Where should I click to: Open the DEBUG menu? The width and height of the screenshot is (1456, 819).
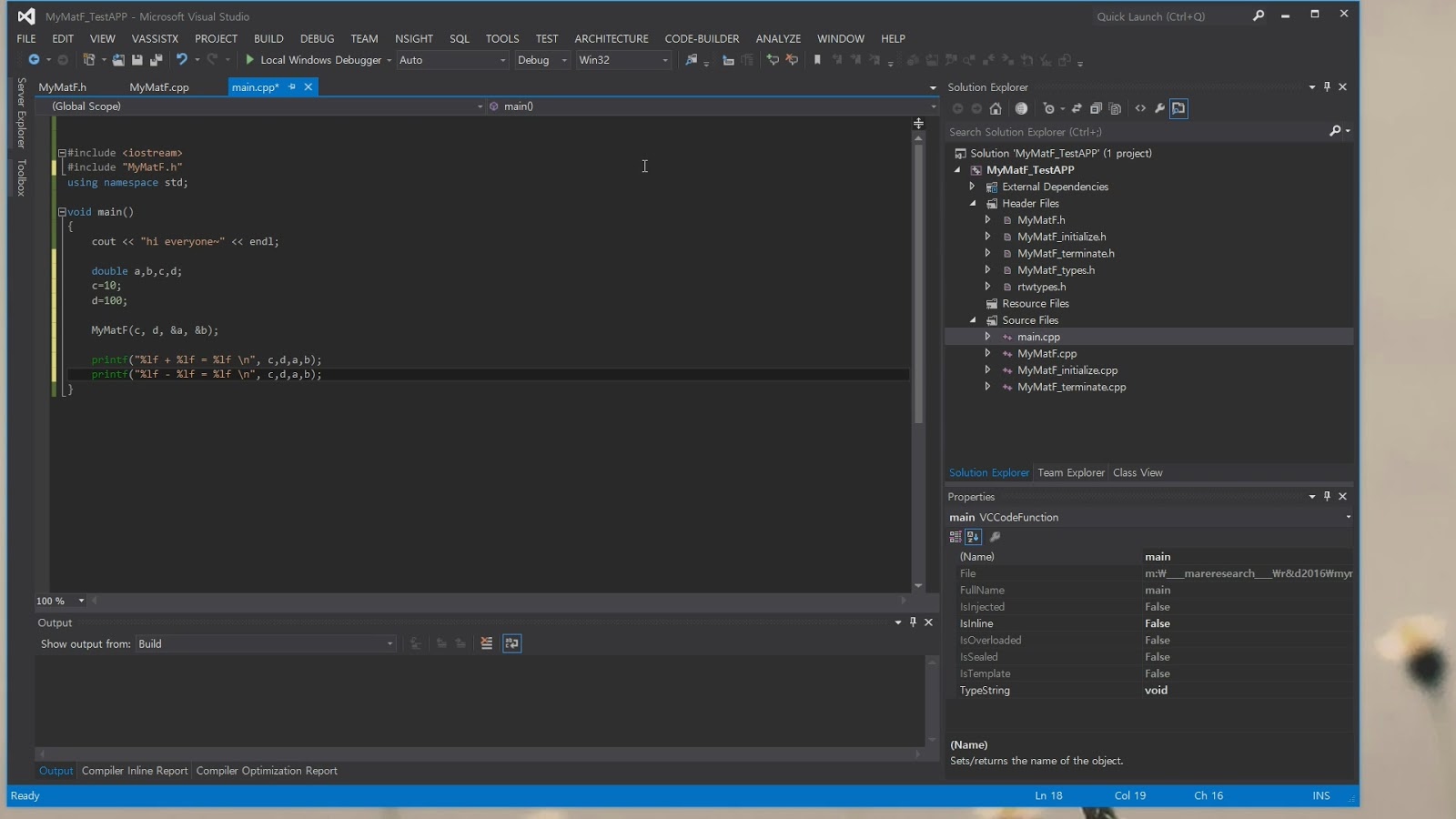point(317,38)
